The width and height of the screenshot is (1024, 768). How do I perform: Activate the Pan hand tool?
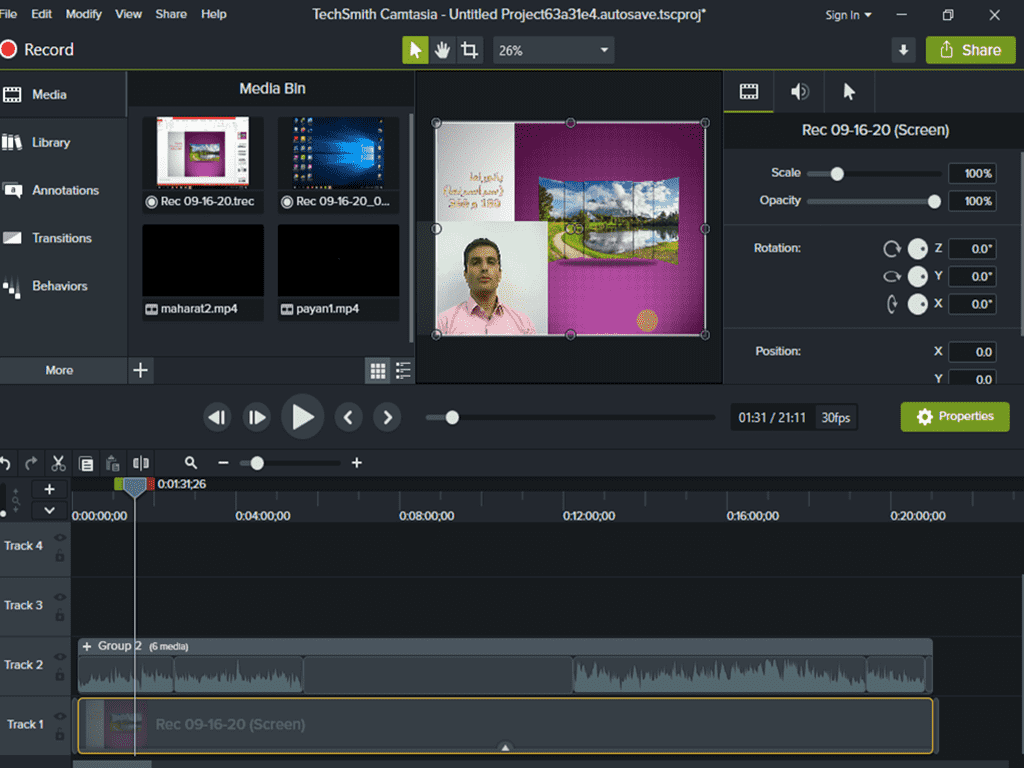pyautogui.click(x=442, y=50)
